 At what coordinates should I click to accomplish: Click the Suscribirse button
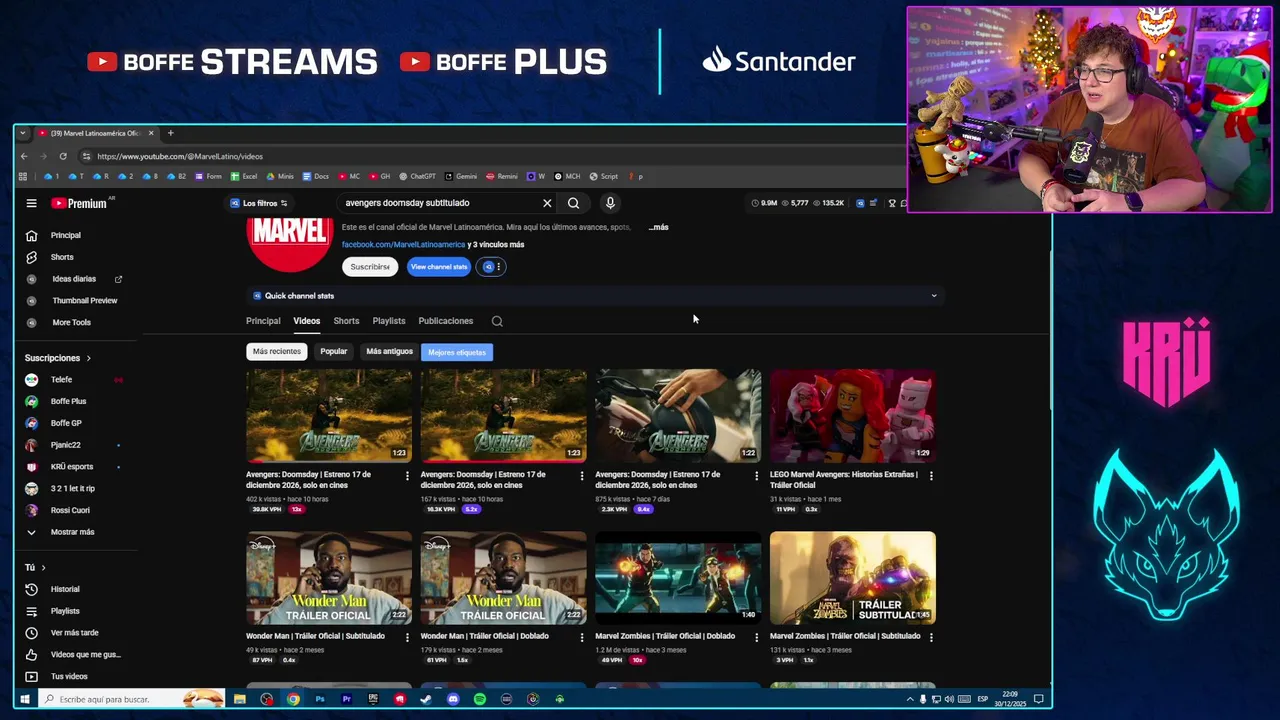click(x=370, y=267)
